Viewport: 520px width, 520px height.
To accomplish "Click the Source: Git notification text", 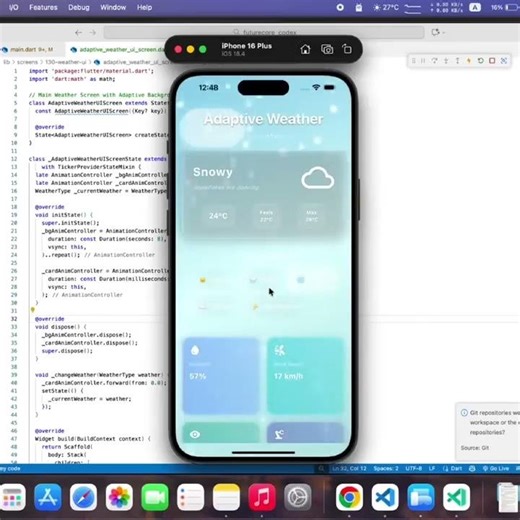I will pos(475,448).
